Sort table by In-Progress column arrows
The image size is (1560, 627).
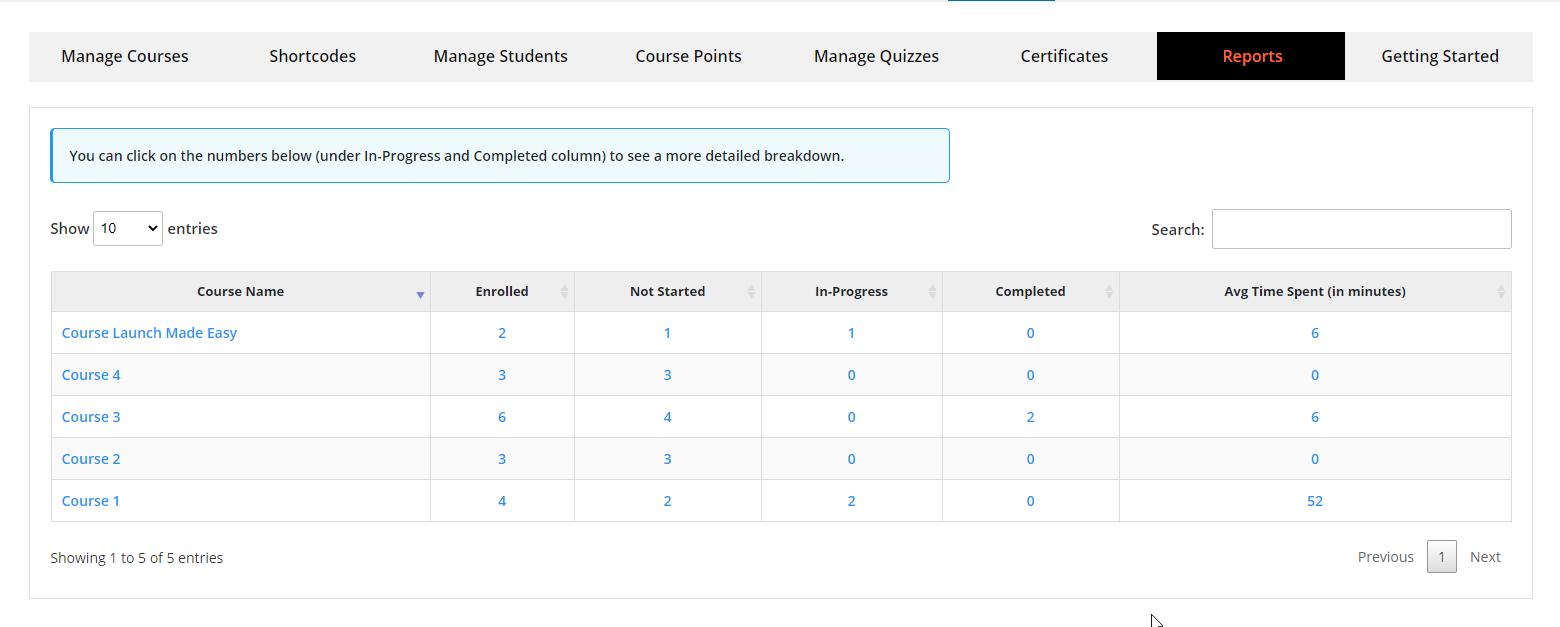932,292
